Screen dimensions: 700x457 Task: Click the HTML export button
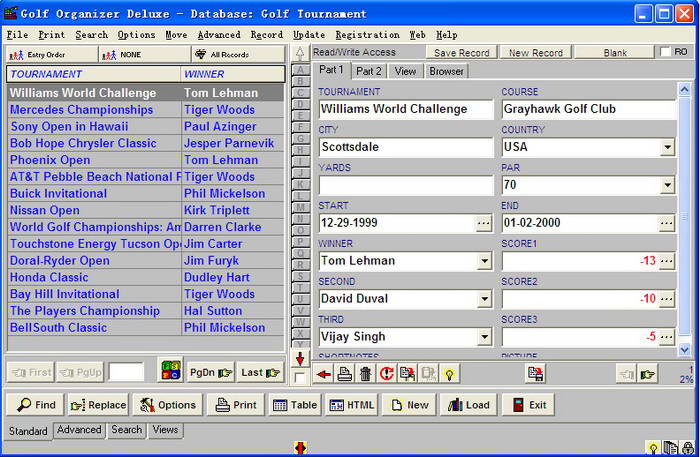pyautogui.click(x=352, y=405)
